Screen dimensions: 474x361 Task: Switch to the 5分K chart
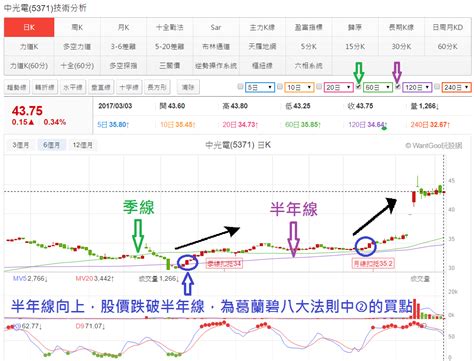(309, 46)
